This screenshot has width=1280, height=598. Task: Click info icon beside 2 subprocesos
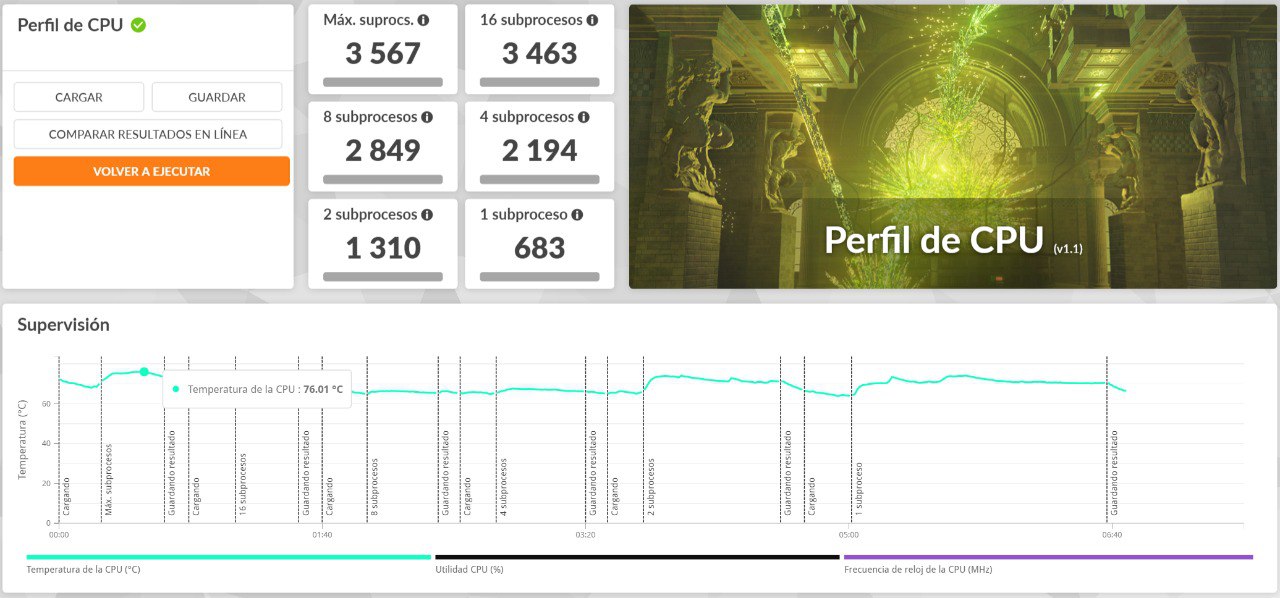click(427, 215)
